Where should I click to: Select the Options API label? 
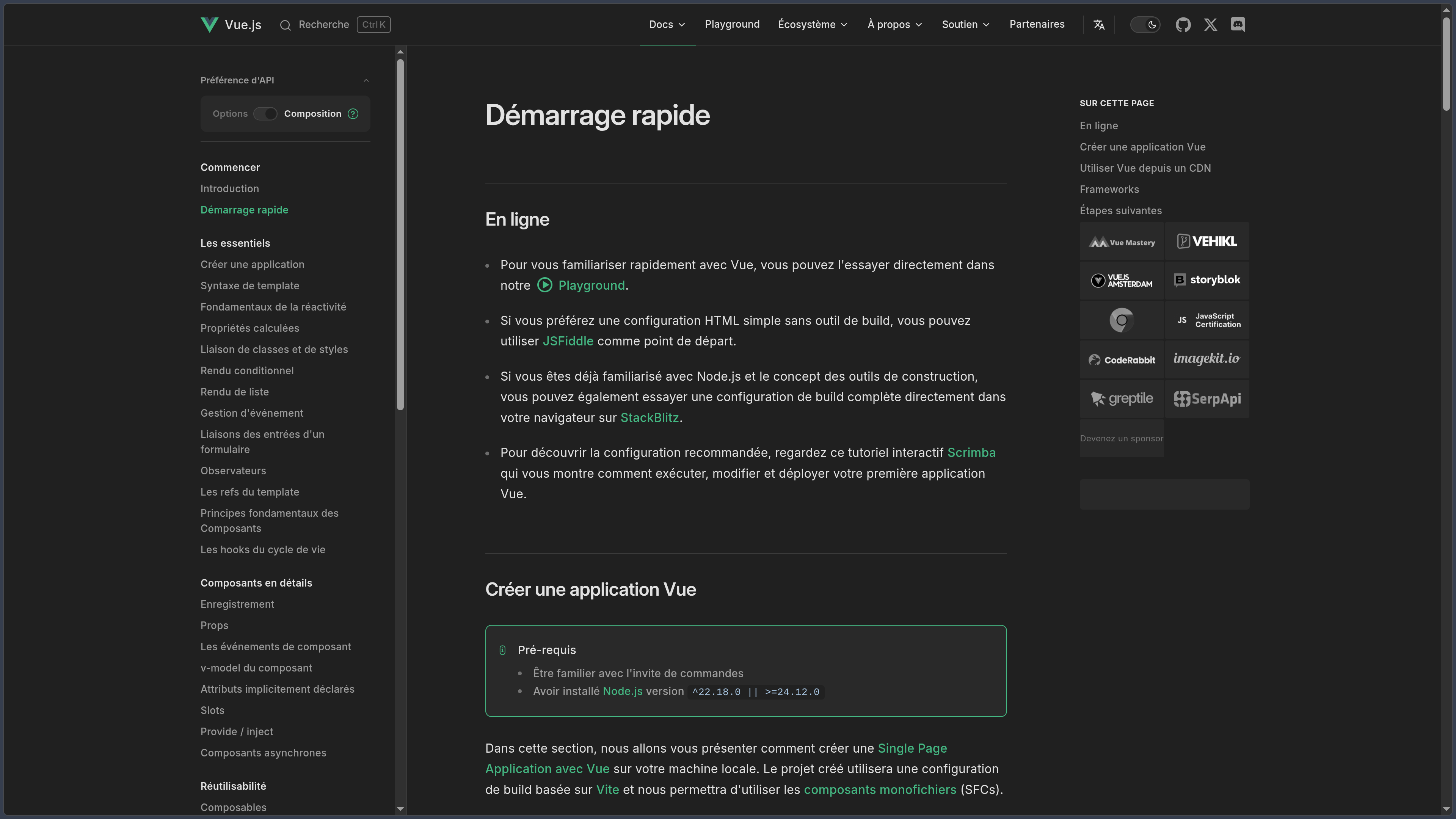click(x=230, y=114)
